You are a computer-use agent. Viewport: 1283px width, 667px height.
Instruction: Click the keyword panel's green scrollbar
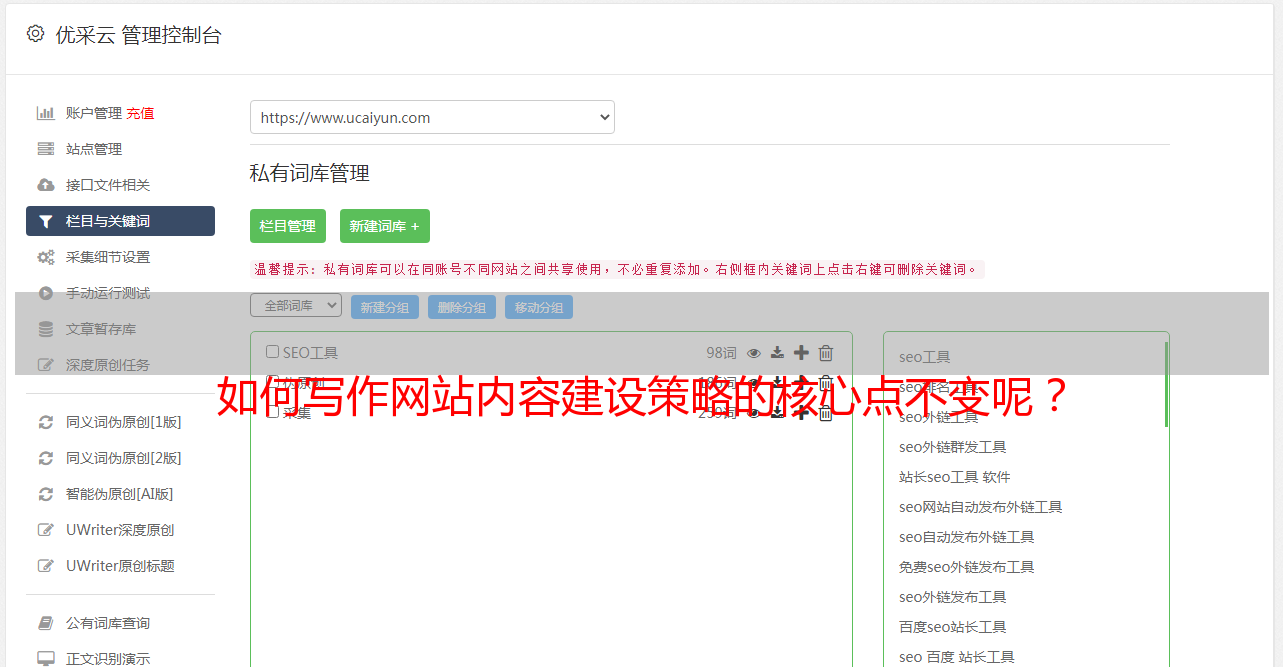tap(1166, 385)
